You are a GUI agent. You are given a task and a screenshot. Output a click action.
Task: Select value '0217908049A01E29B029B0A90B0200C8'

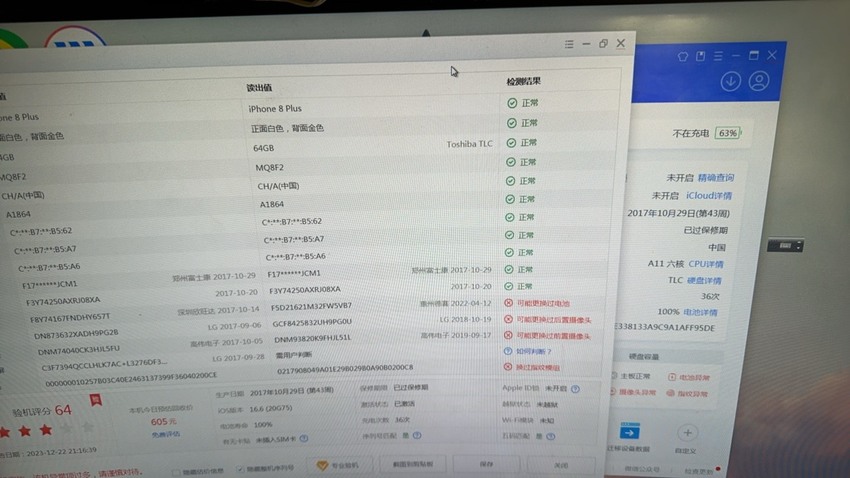345,370
